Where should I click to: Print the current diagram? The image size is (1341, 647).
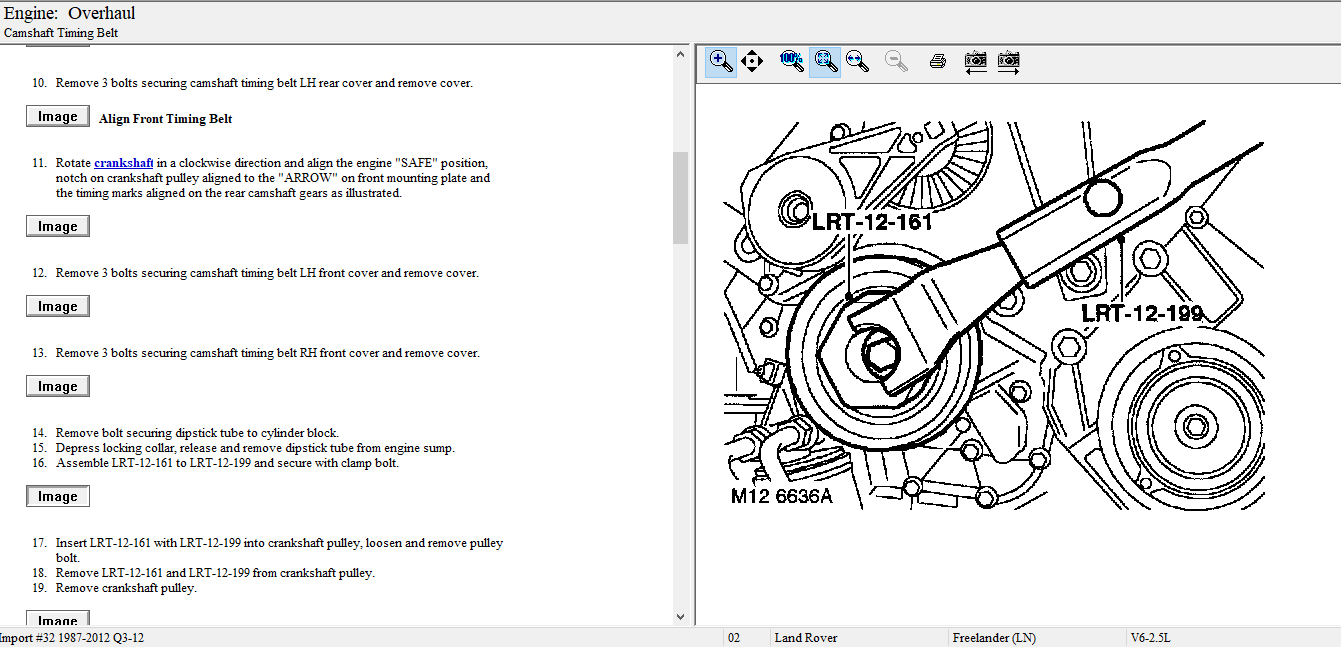coord(937,61)
